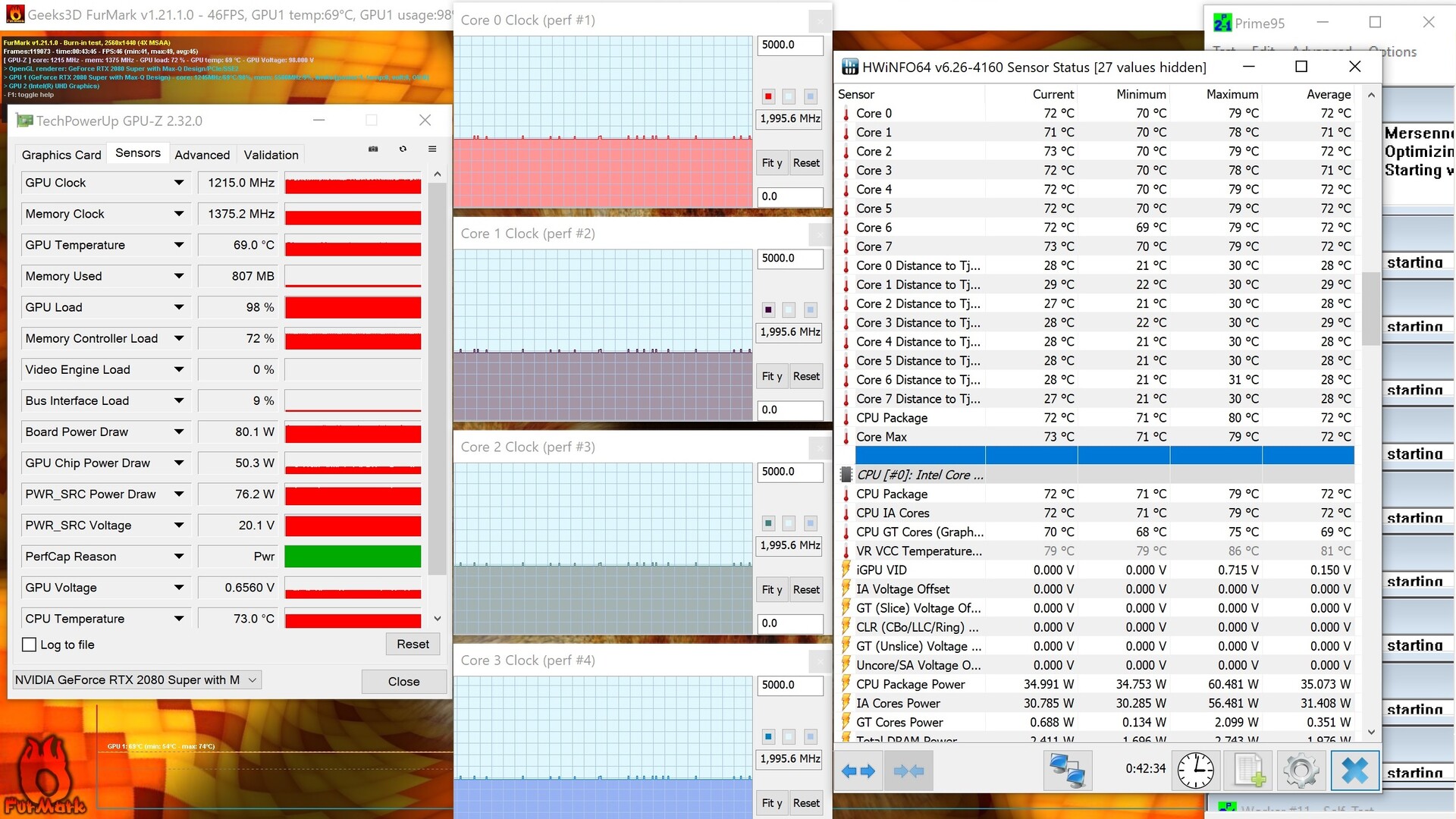Switch to the Advanced tab in GPU-Z
Viewport: 1456px width, 819px height.
click(202, 155)
